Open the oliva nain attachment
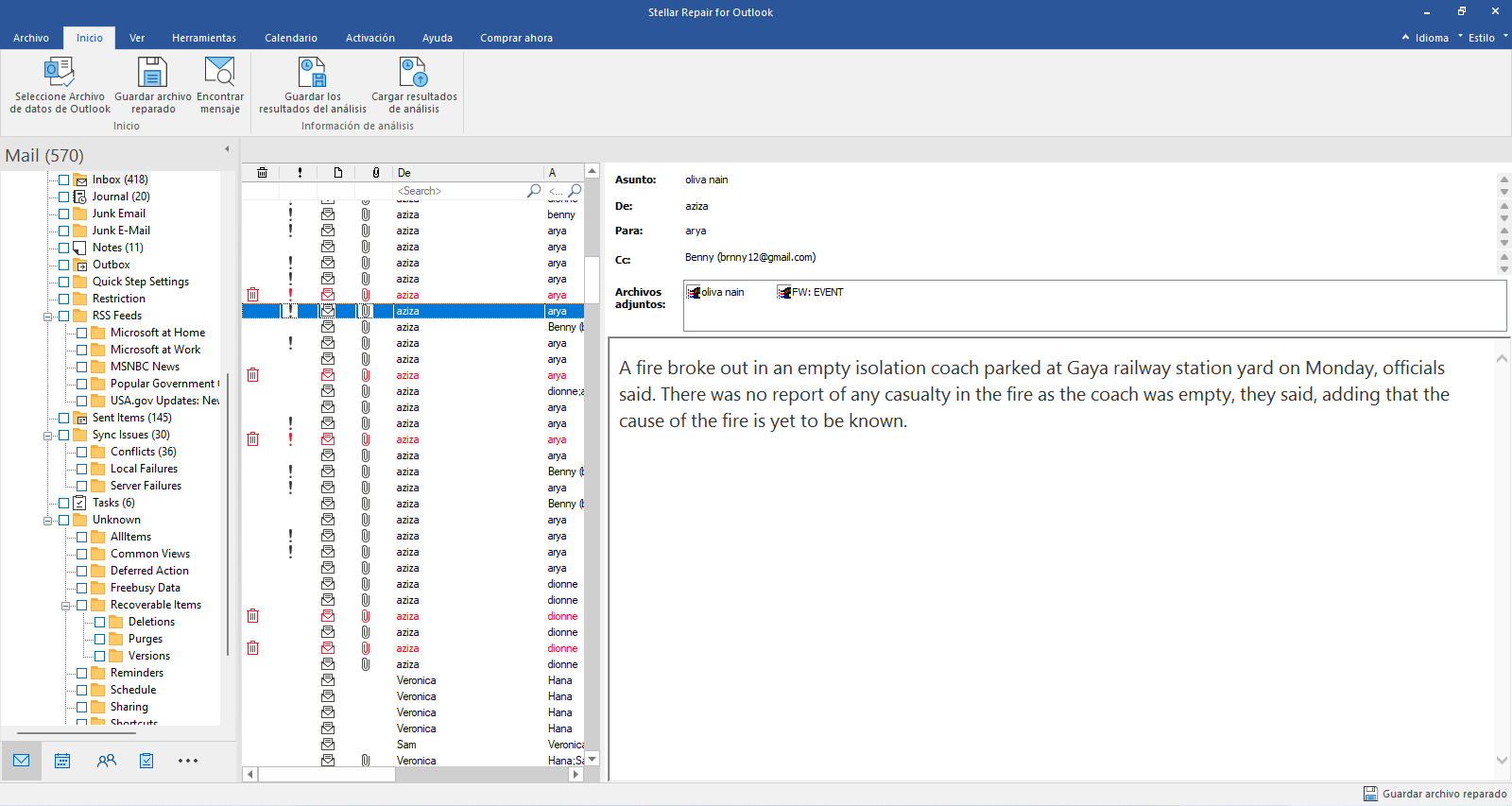 pos(715,293)
